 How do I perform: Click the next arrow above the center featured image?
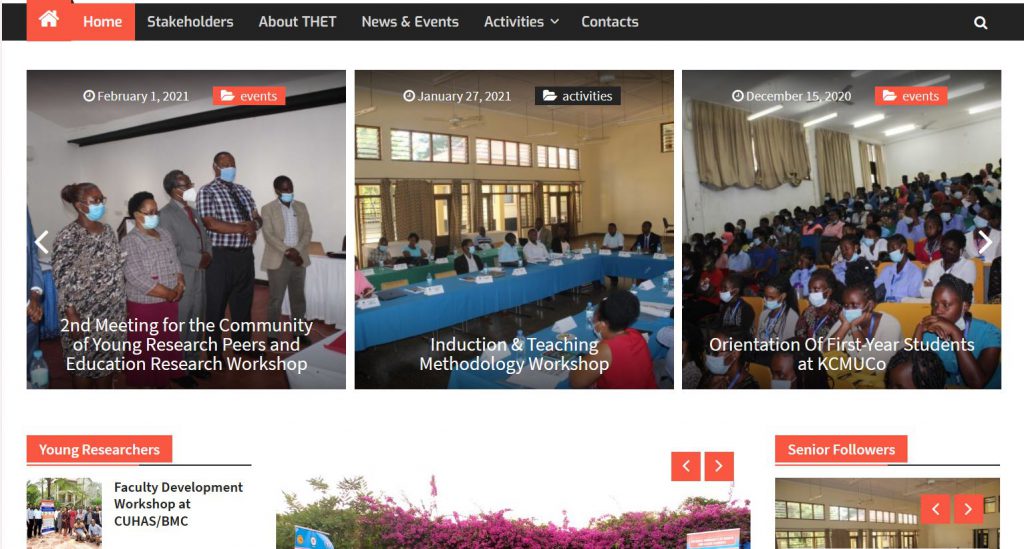719,466
